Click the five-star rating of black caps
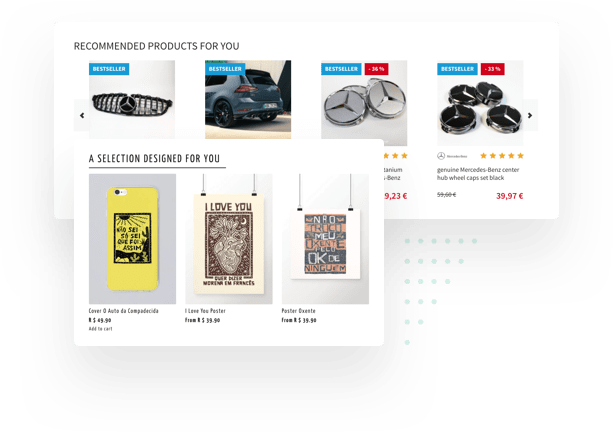This screenshot has height=432, width=613. (502, 156)
